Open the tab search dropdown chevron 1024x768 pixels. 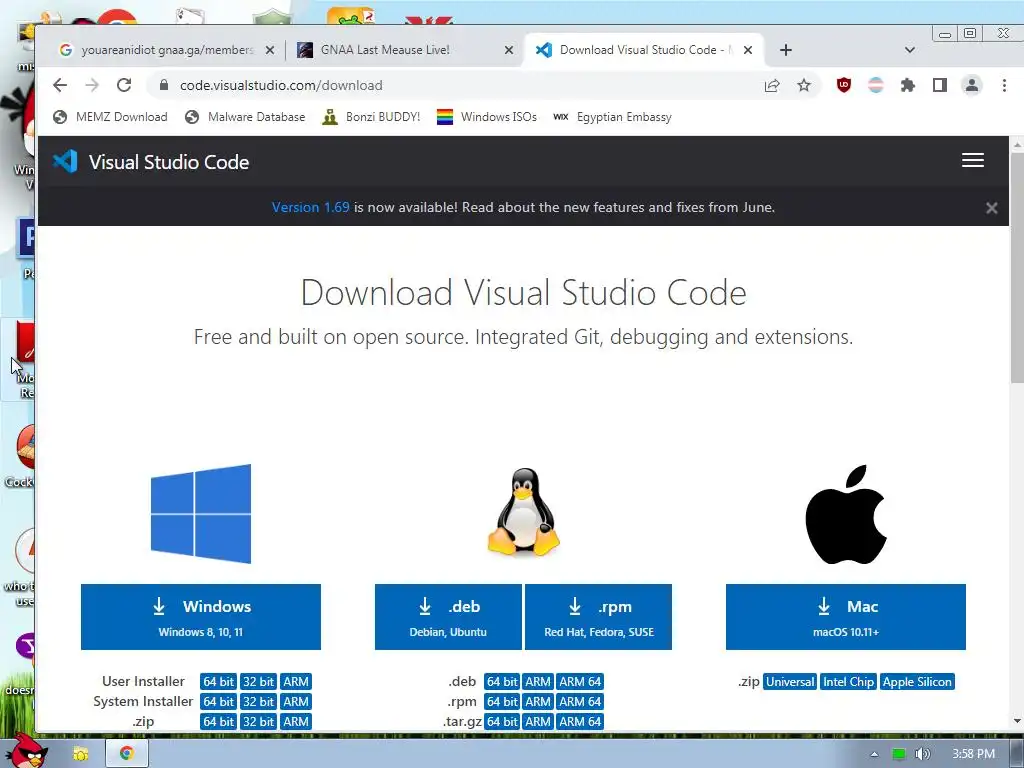tap(910, 50)
